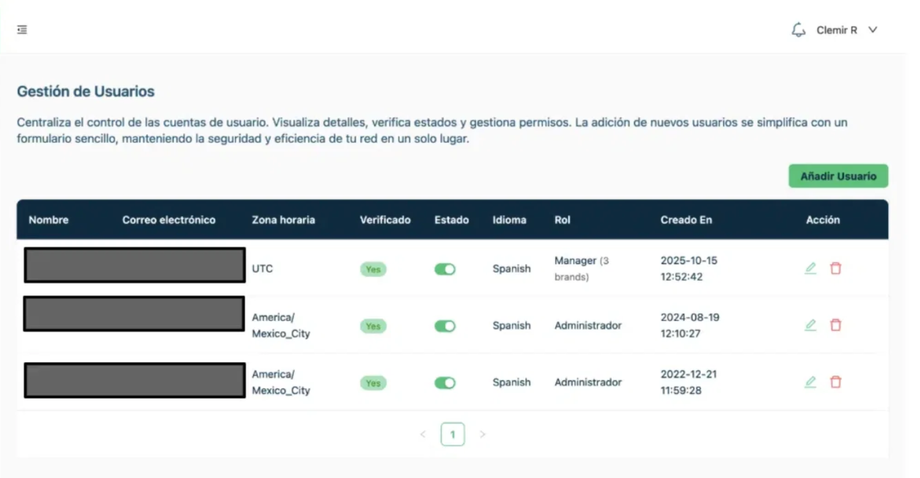Toggle the sidebar menu icon
920x478 pixels.
(x=22, y=29)
